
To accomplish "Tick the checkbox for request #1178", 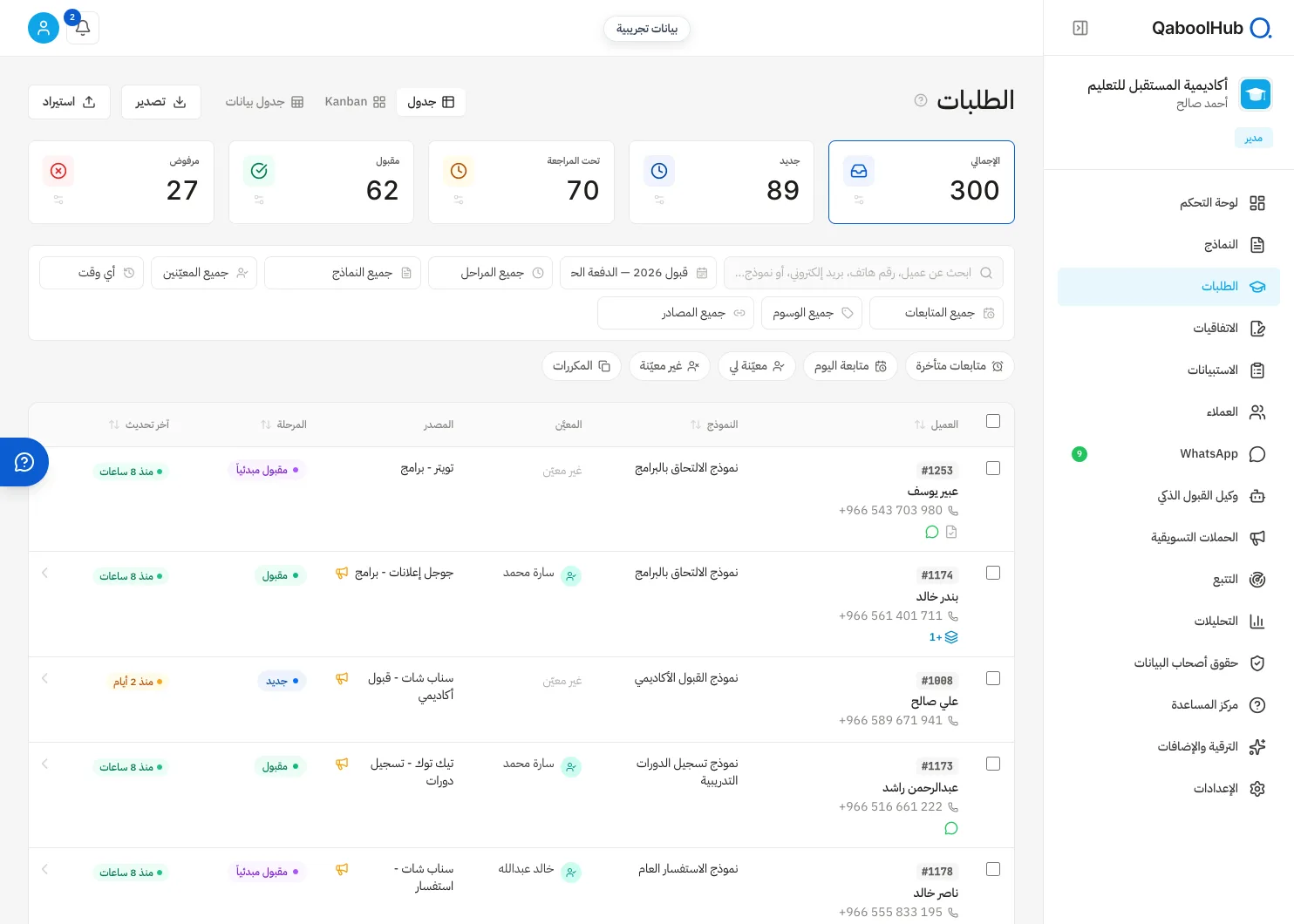I will coord(993,869).
